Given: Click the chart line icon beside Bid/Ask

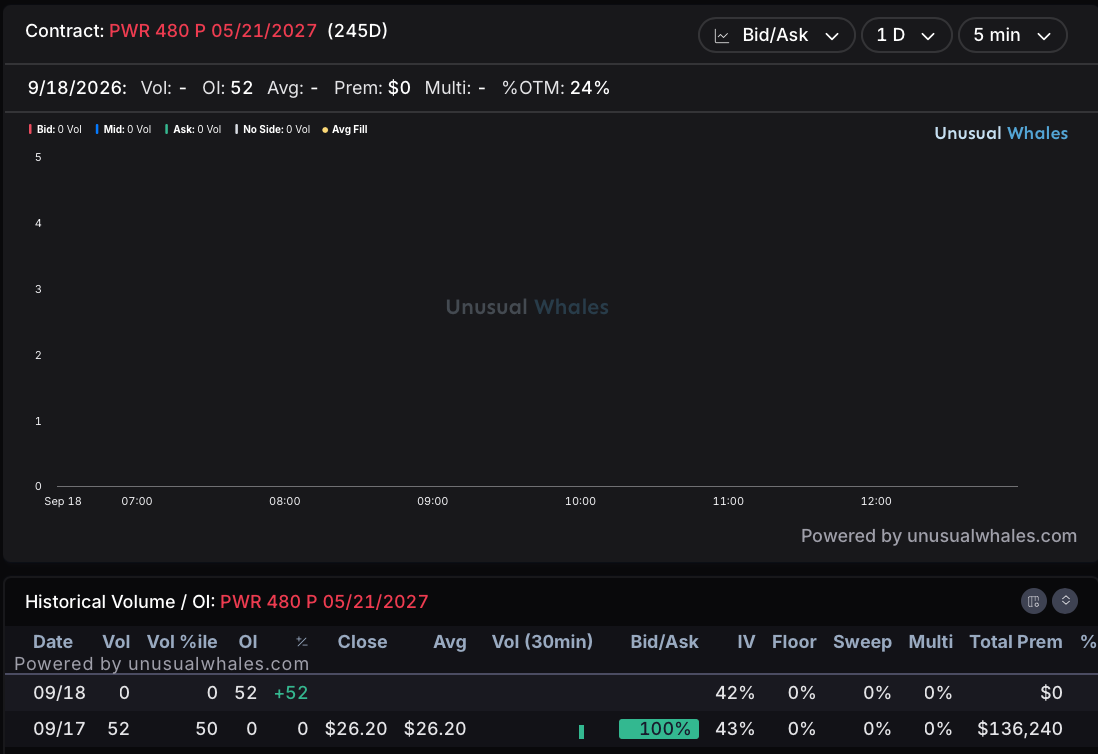Looking at the screenshot, I should point(721,36).
